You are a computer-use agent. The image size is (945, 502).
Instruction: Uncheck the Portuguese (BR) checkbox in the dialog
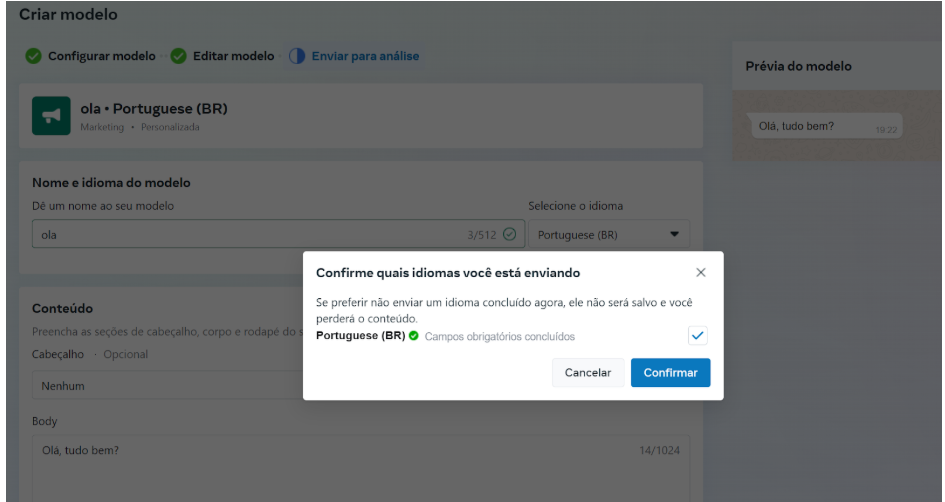pyautogui.click(x=697, y=336)
